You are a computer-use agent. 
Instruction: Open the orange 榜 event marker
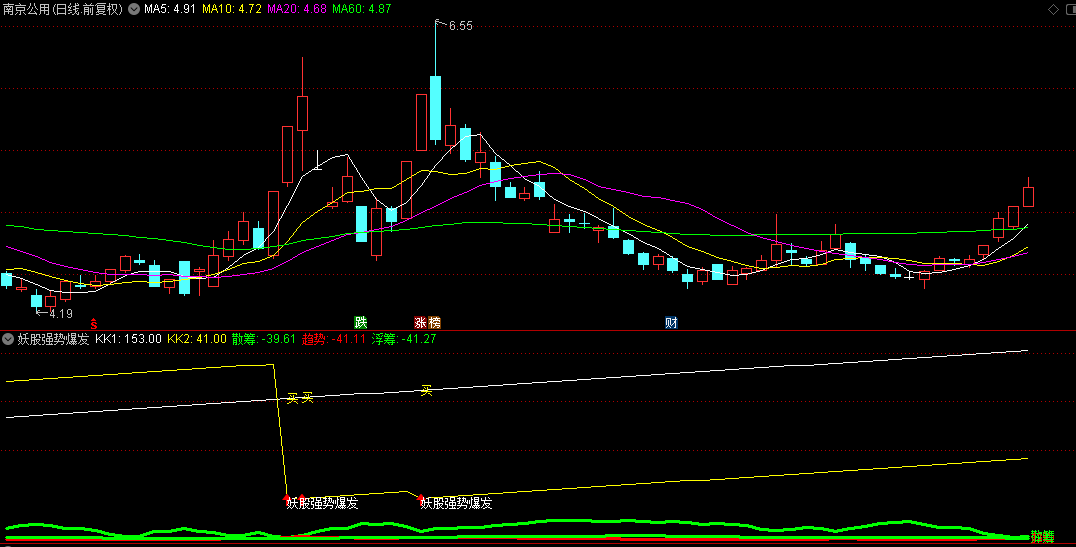pyautogui.click(x=434, y=323)
